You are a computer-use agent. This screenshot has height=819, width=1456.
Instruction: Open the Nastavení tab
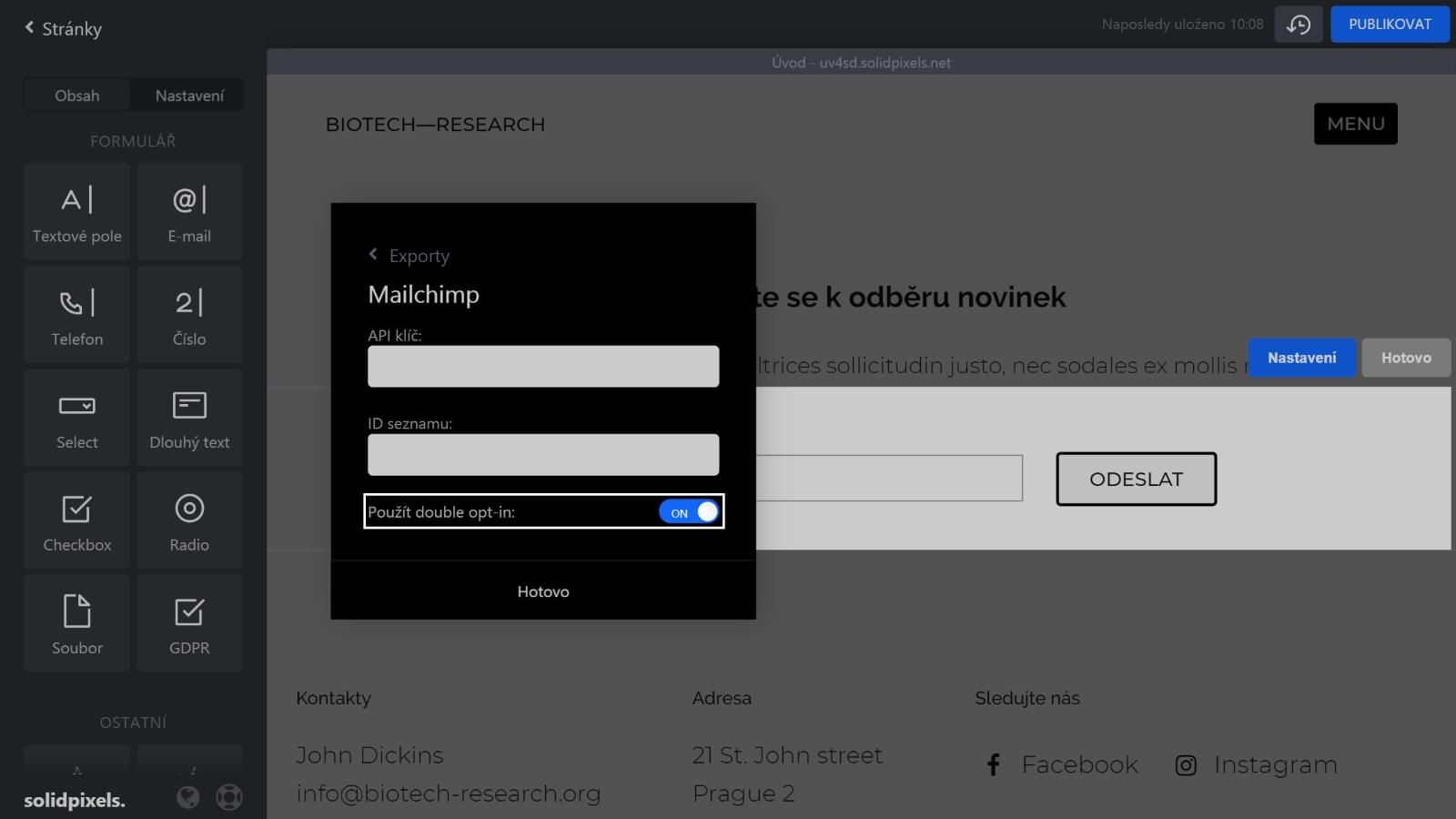point(187,95)
